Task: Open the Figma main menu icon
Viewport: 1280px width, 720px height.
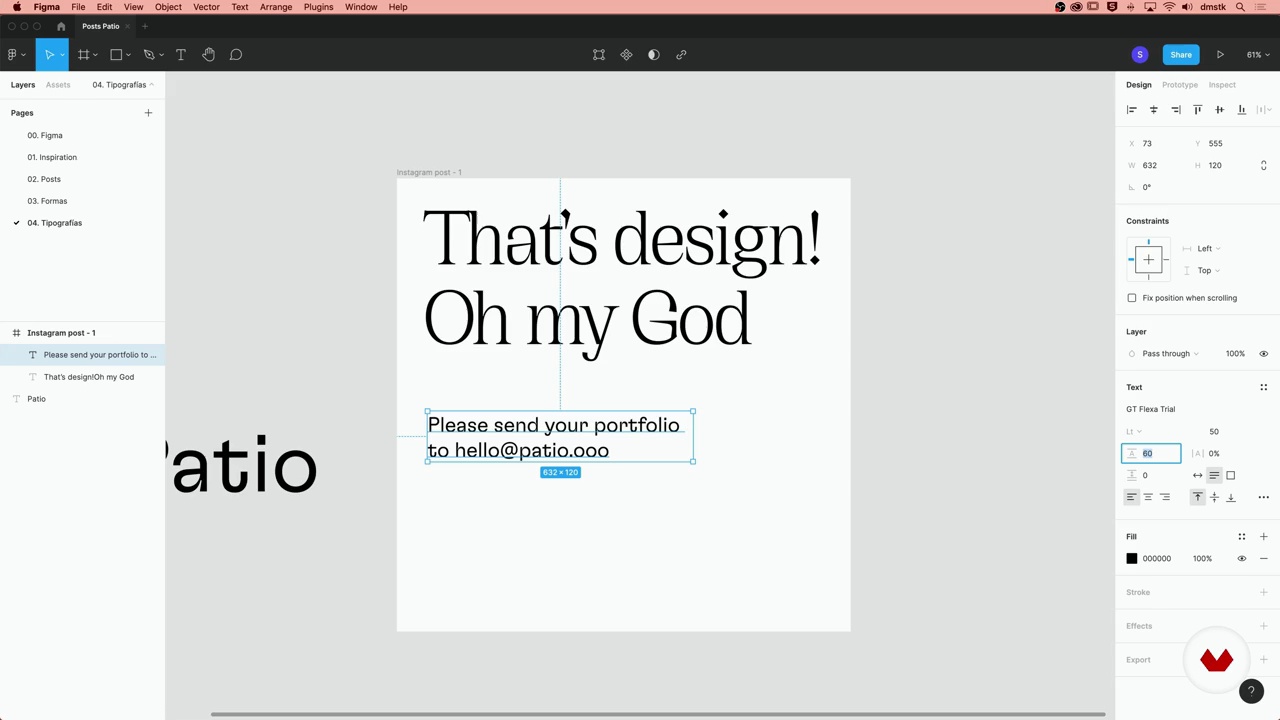Action: 12,55
